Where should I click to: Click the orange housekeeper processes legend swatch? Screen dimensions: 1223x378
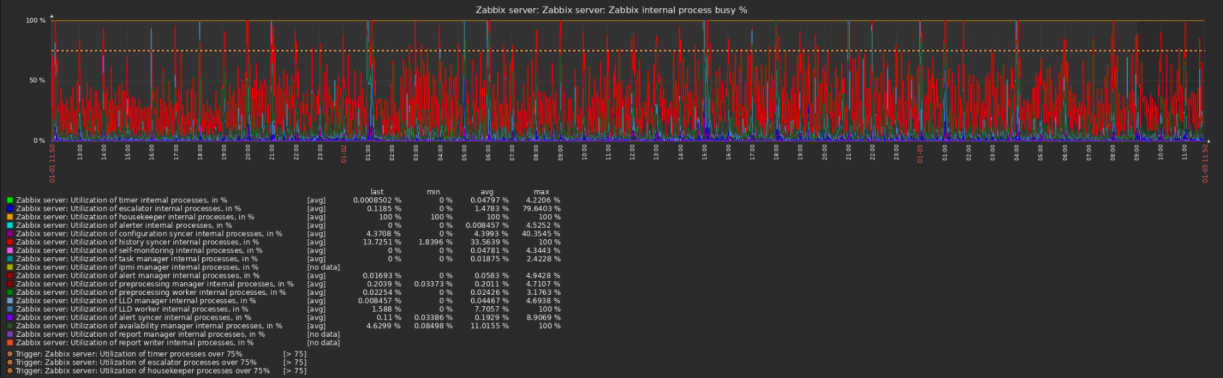(x=9, y=217)
